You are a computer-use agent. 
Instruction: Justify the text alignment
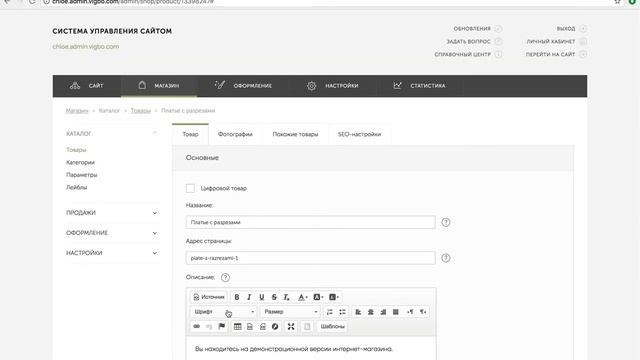pyautogui.click(x=396, y=312)
